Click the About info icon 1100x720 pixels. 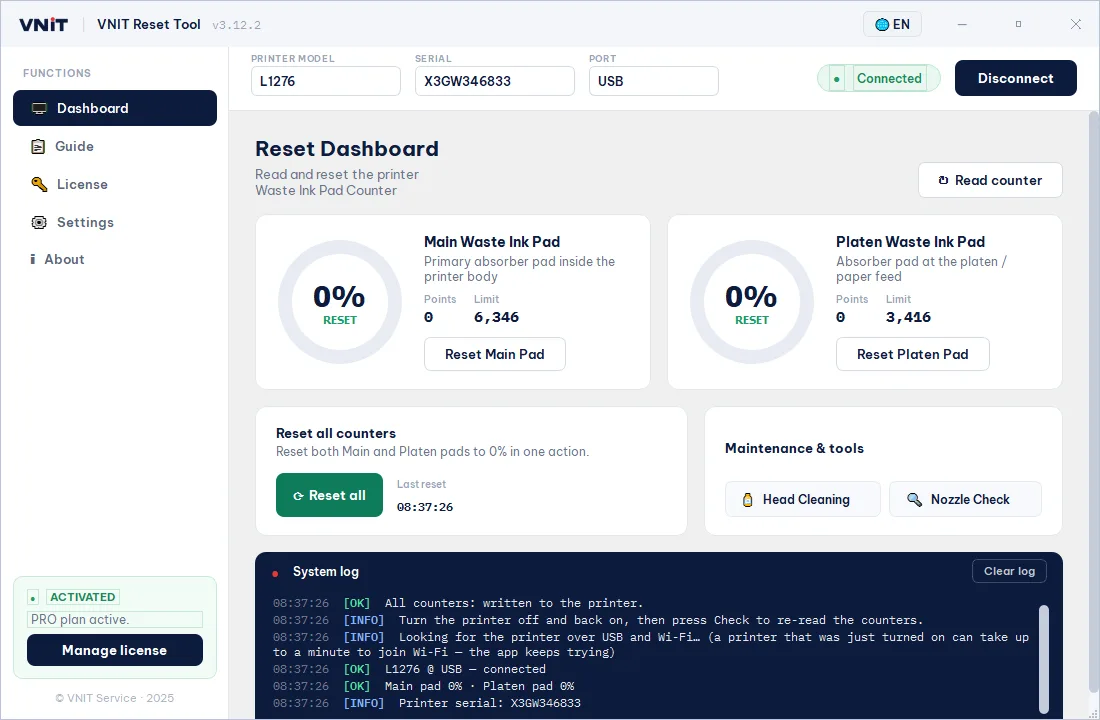pos(32,260)
